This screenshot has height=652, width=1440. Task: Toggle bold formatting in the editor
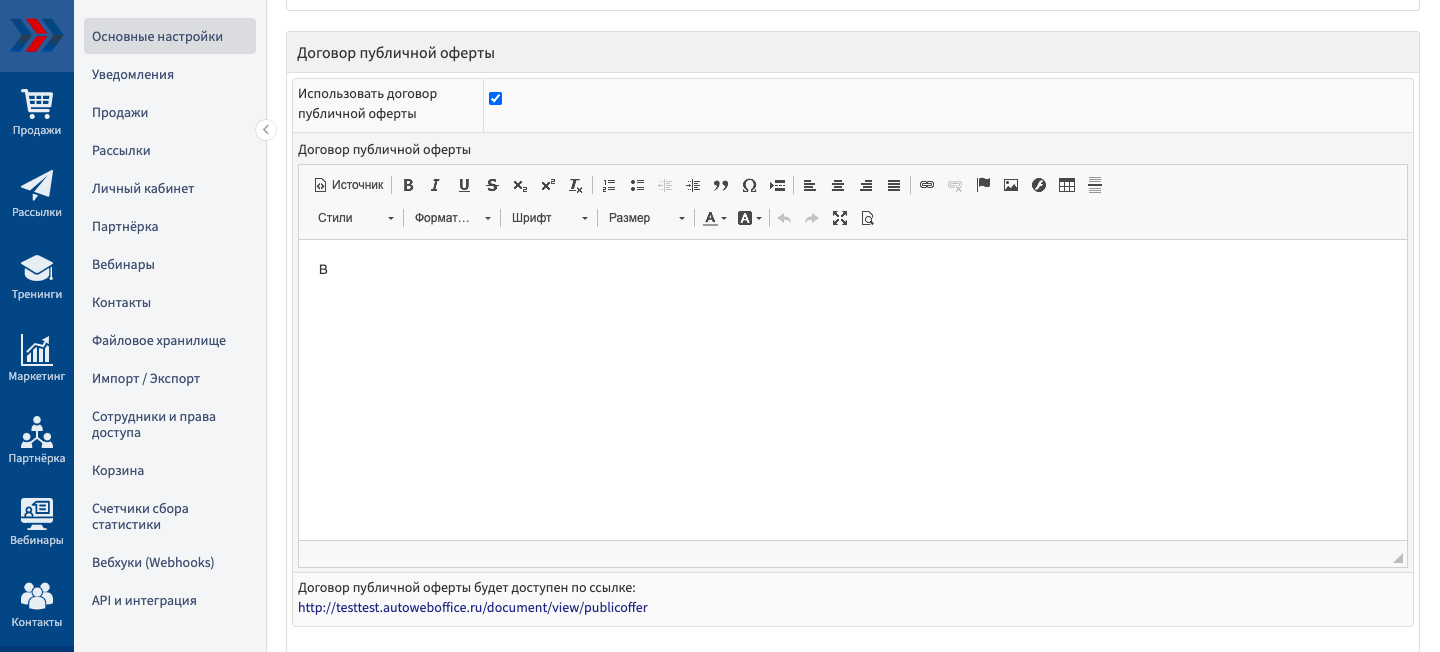pyautogui.click(x=408, y=185)
